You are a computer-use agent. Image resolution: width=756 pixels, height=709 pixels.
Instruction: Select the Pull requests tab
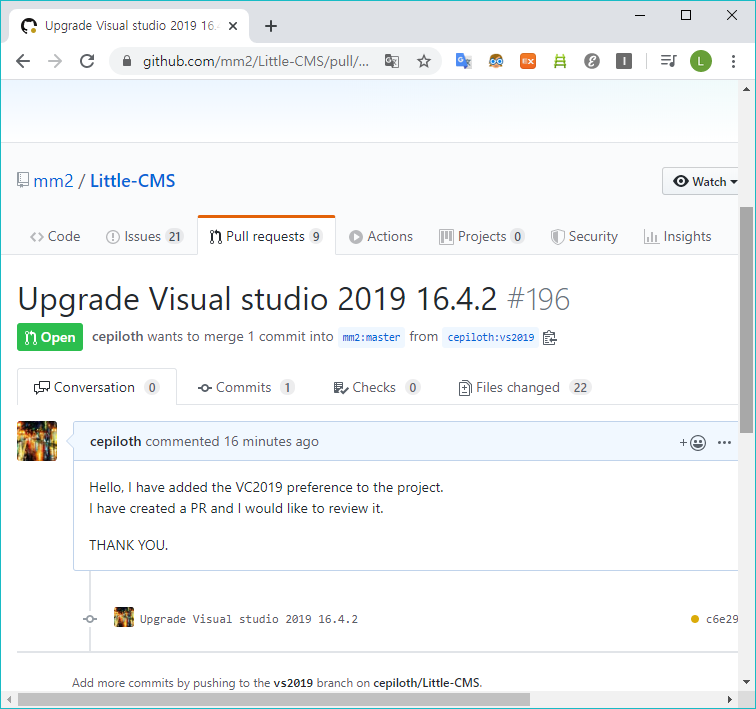point(266,237)
